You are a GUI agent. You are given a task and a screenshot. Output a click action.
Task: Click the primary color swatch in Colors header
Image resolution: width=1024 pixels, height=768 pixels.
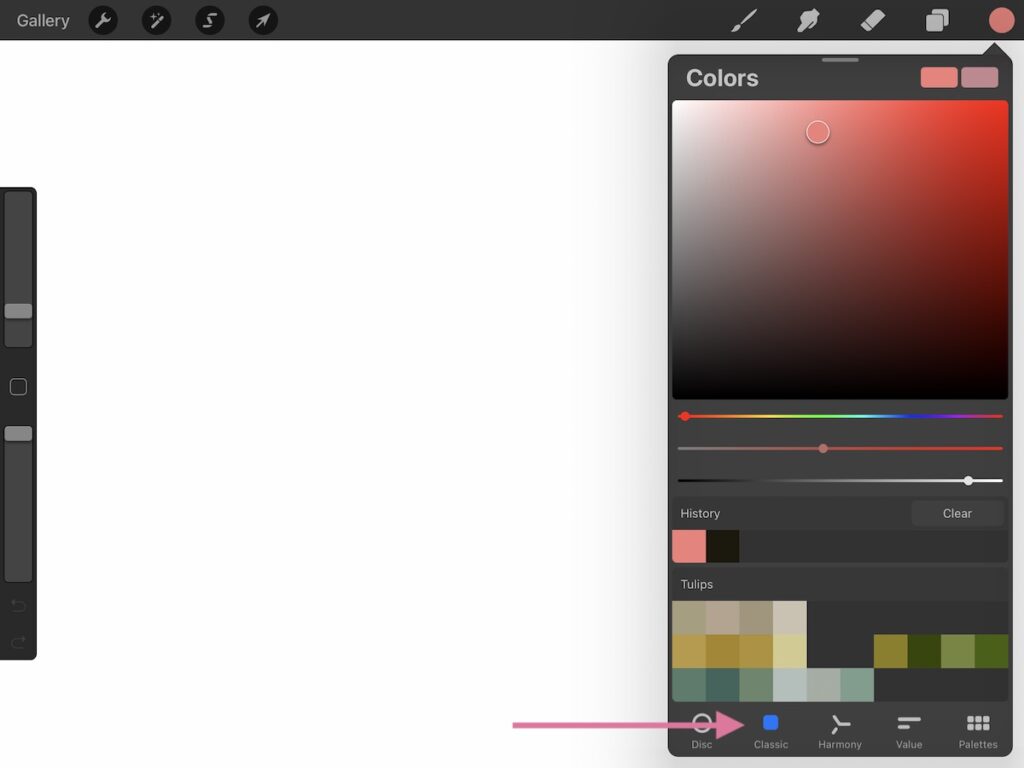click(x=939, y=77)
